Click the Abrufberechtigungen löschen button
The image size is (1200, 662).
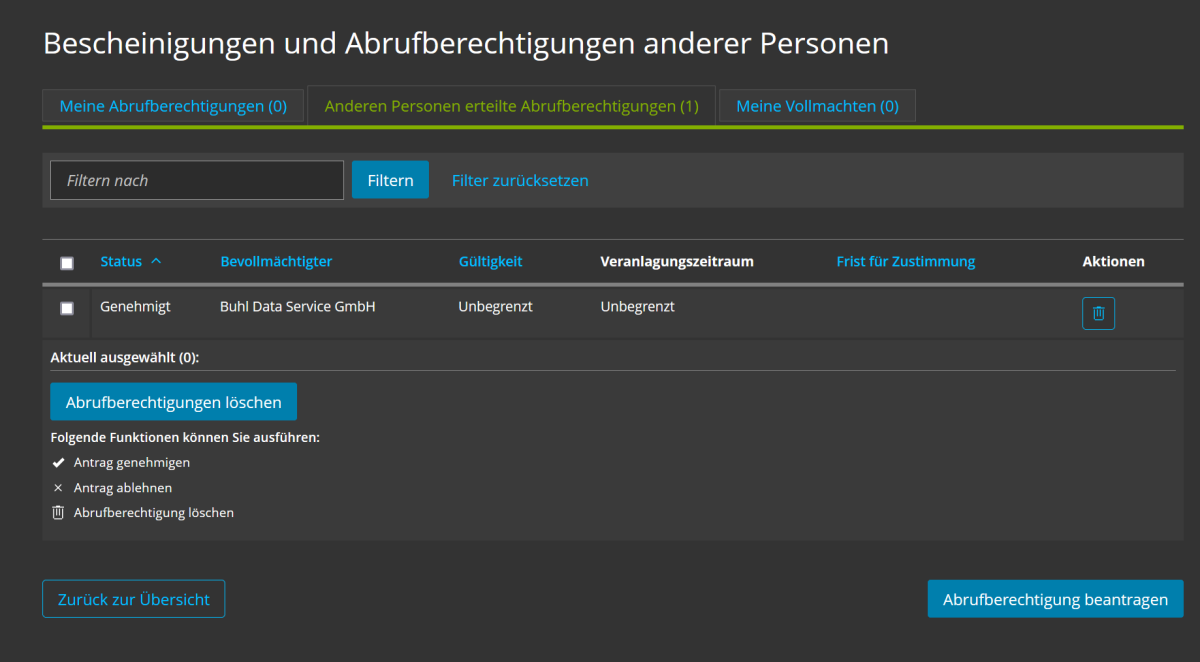[173, 402]
